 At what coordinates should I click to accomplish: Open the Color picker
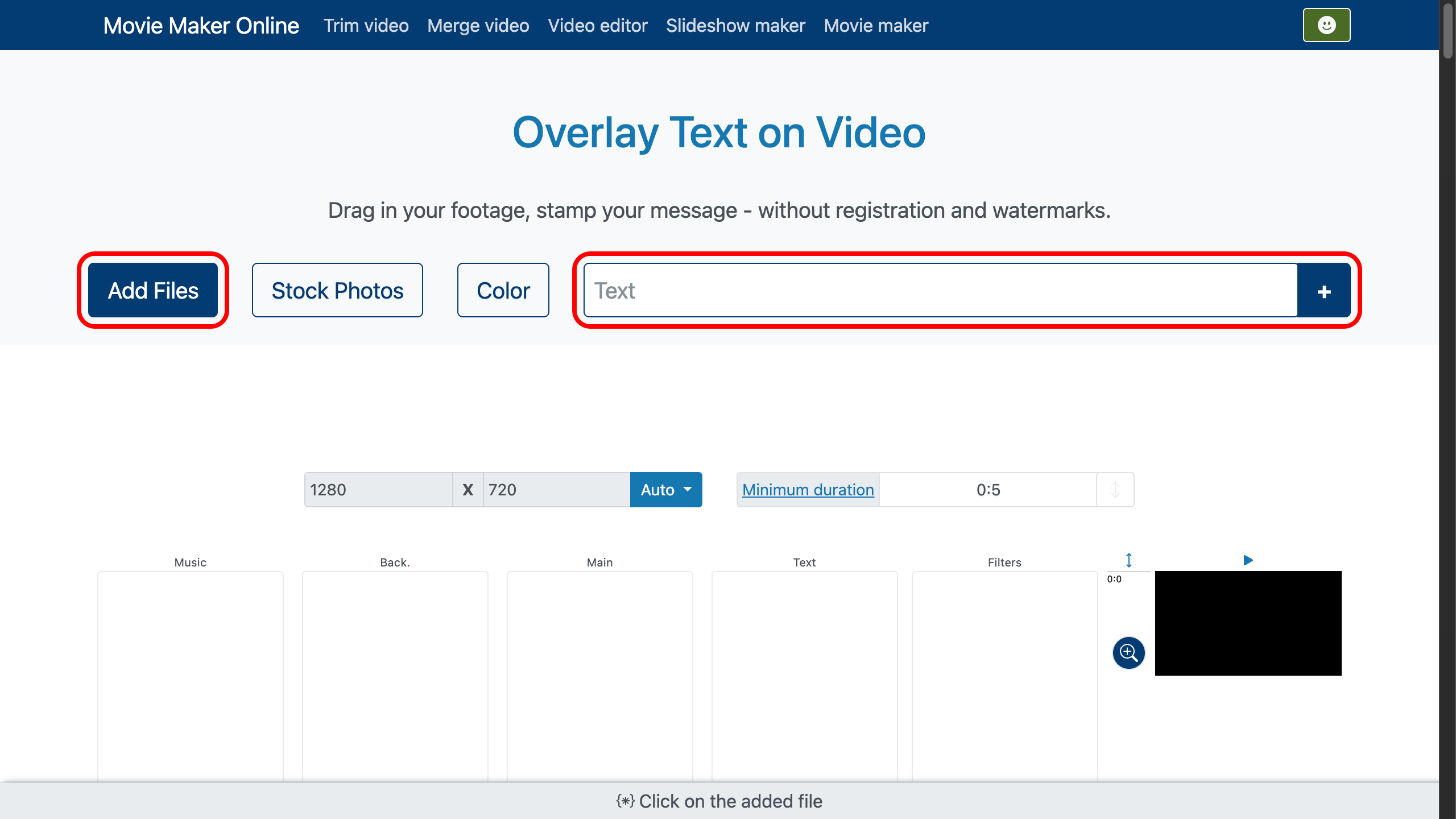[502, 289]
